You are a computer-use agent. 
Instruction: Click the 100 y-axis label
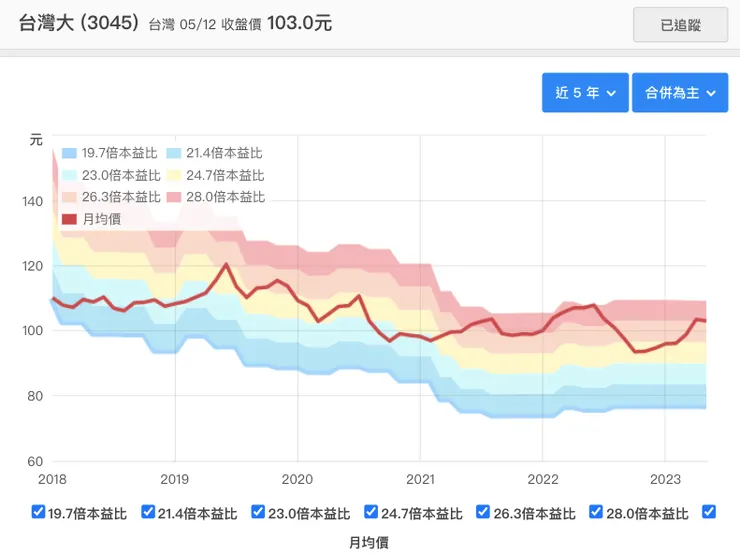pyautogui.click(x=33, y=331)
